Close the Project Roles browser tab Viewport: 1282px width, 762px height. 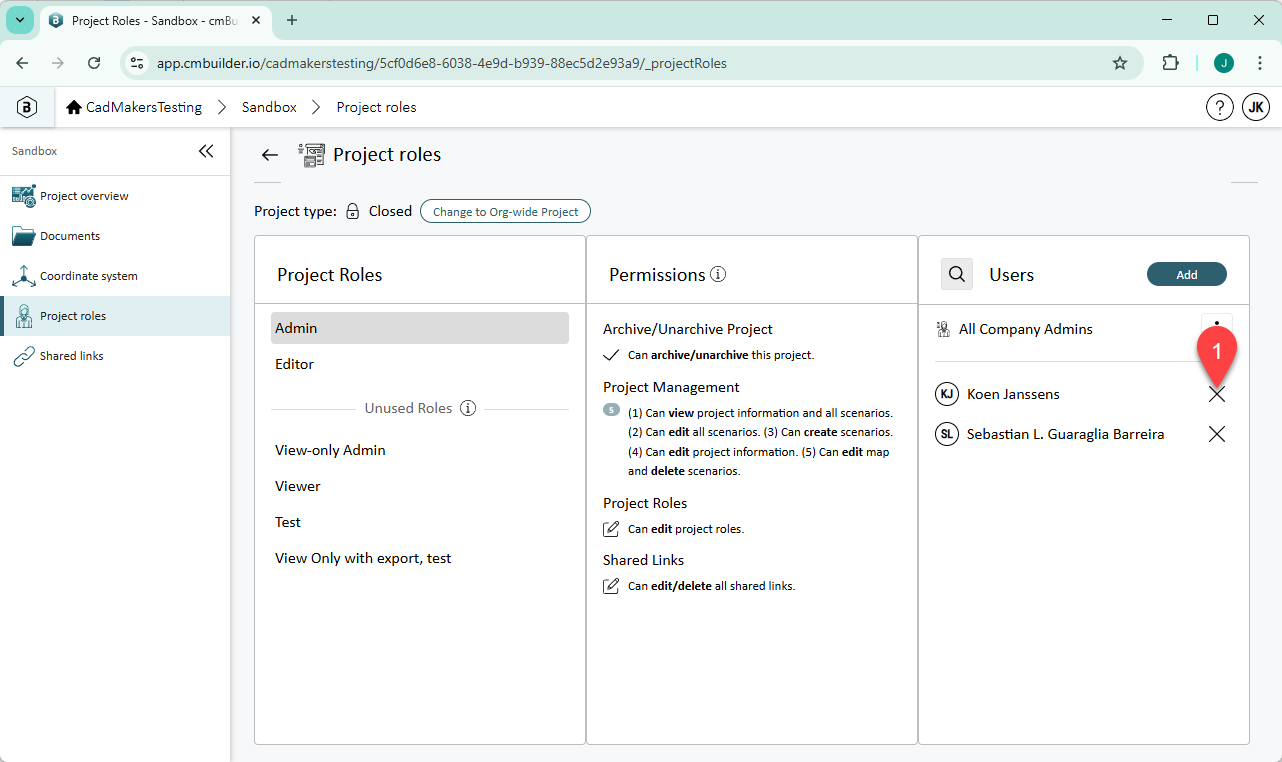coord(255,20)
